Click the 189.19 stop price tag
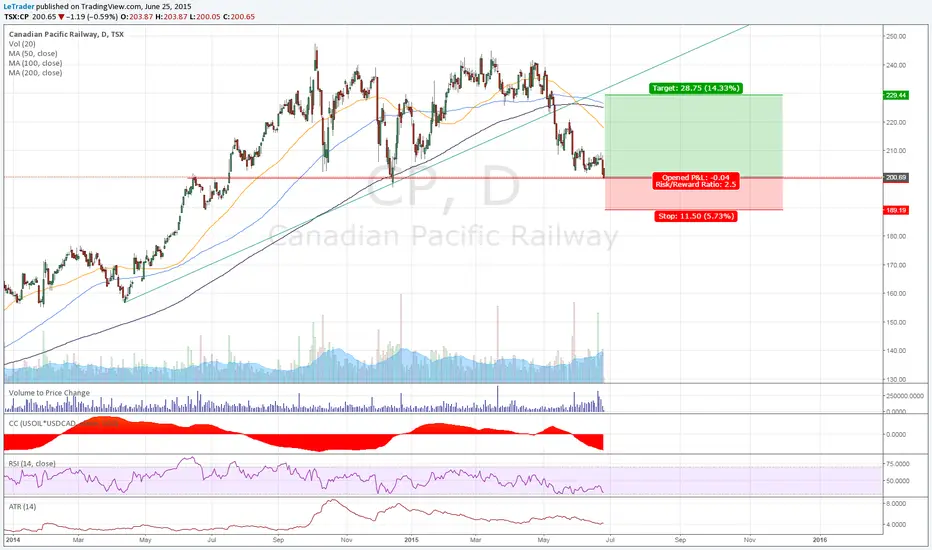 click(x=896, y=210)
